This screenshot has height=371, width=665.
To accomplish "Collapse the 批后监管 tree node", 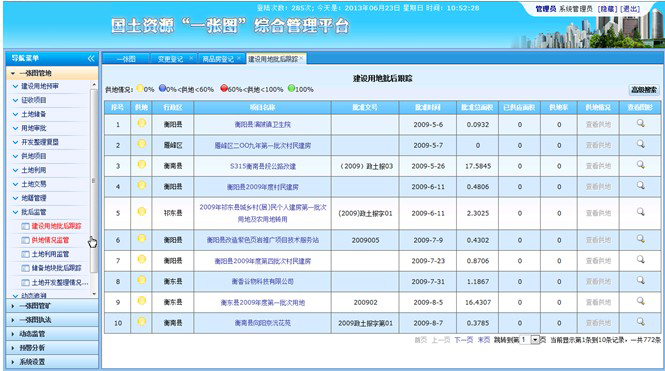I will click(x=16, y=212).
